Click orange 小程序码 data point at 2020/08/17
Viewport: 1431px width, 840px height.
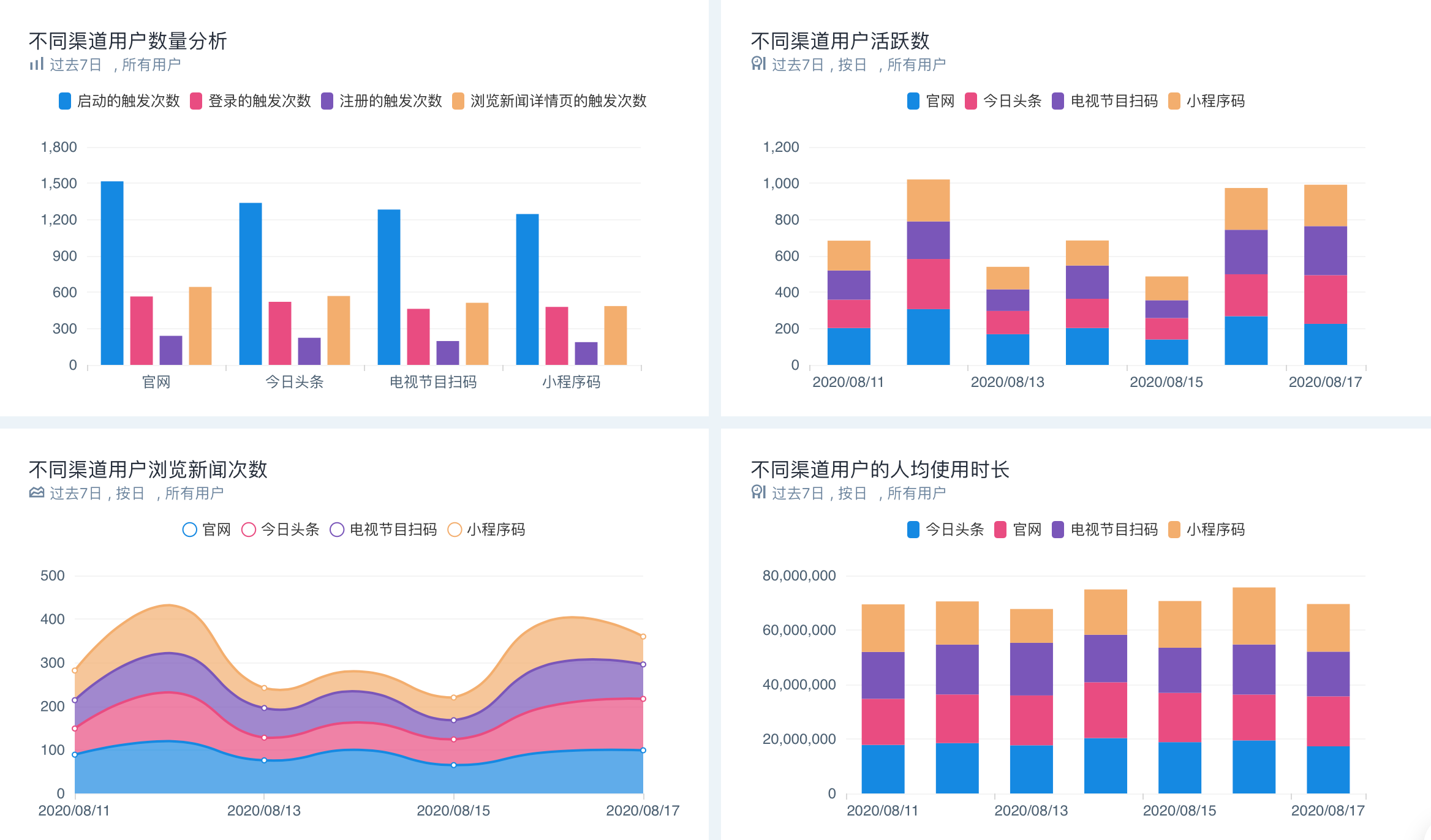(643, 637)
